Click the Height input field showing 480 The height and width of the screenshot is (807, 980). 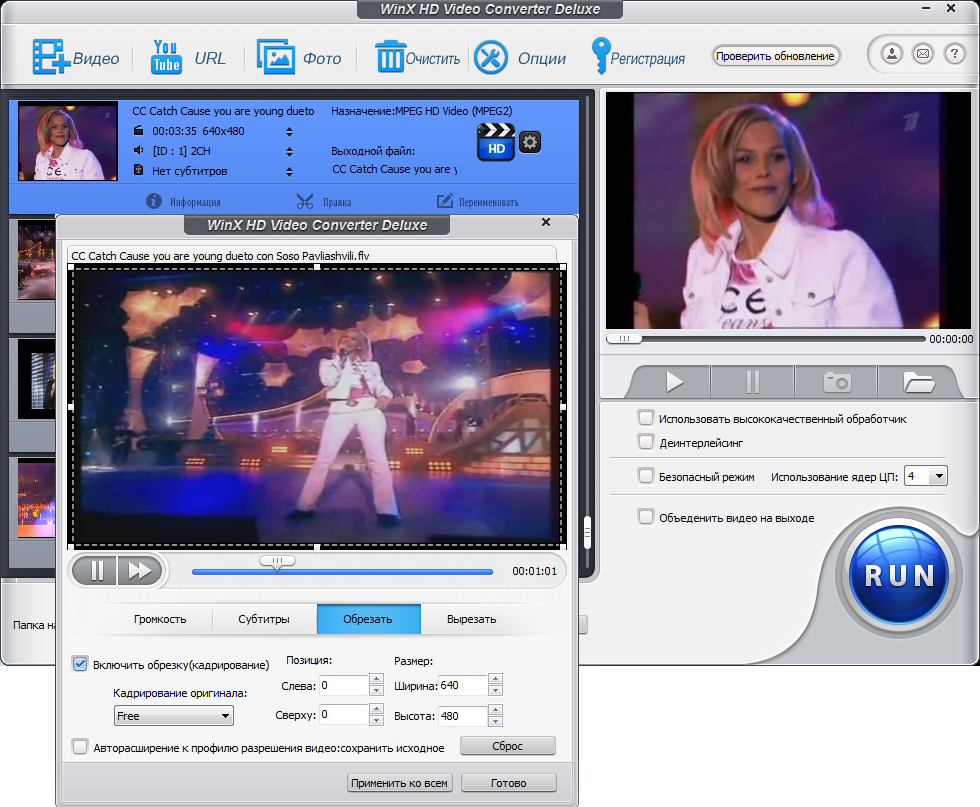click(463, 715)
